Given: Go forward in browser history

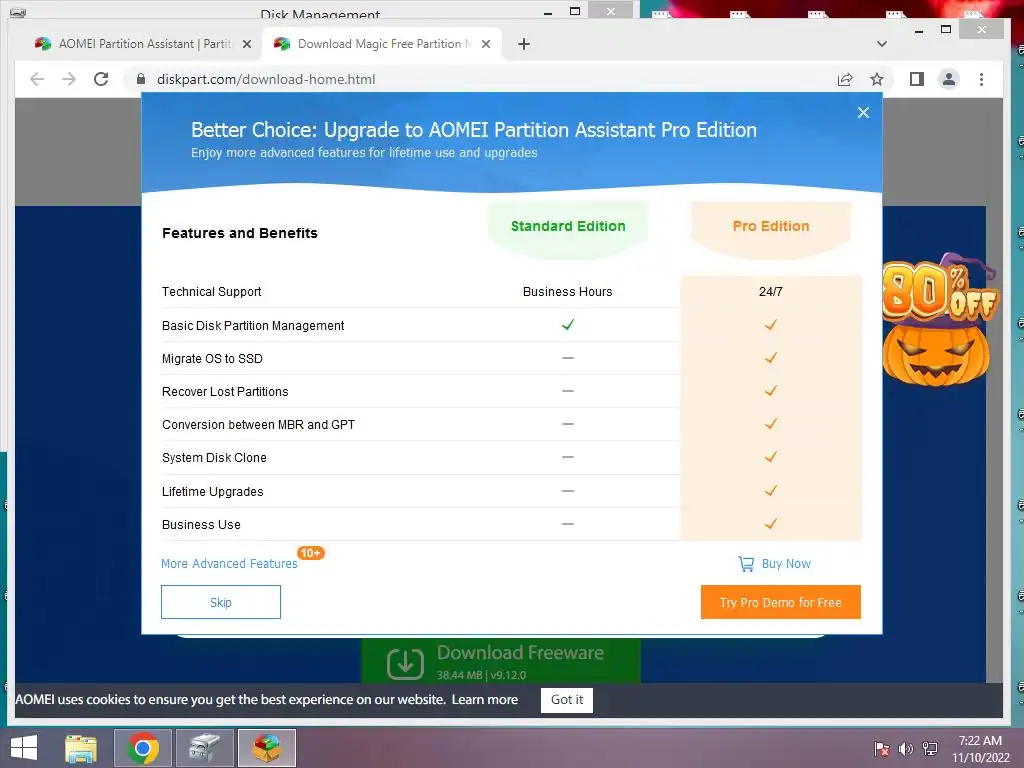Looking at the screenshot, I should (69, 79).
